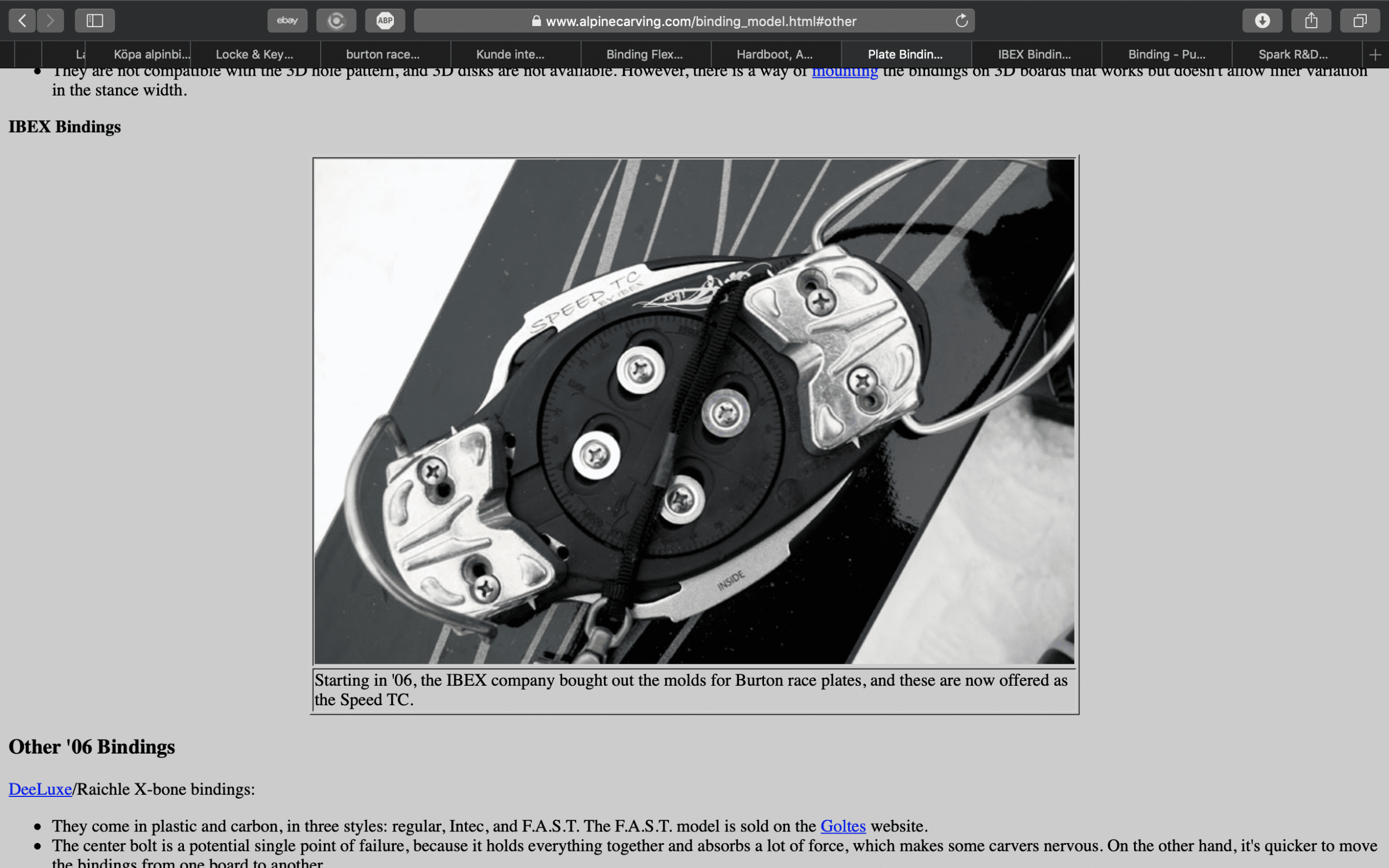This screenshot has height=868, width=1389.
Task: Toggle the sidebar panel icon
Action: click(x=95, y=21)
